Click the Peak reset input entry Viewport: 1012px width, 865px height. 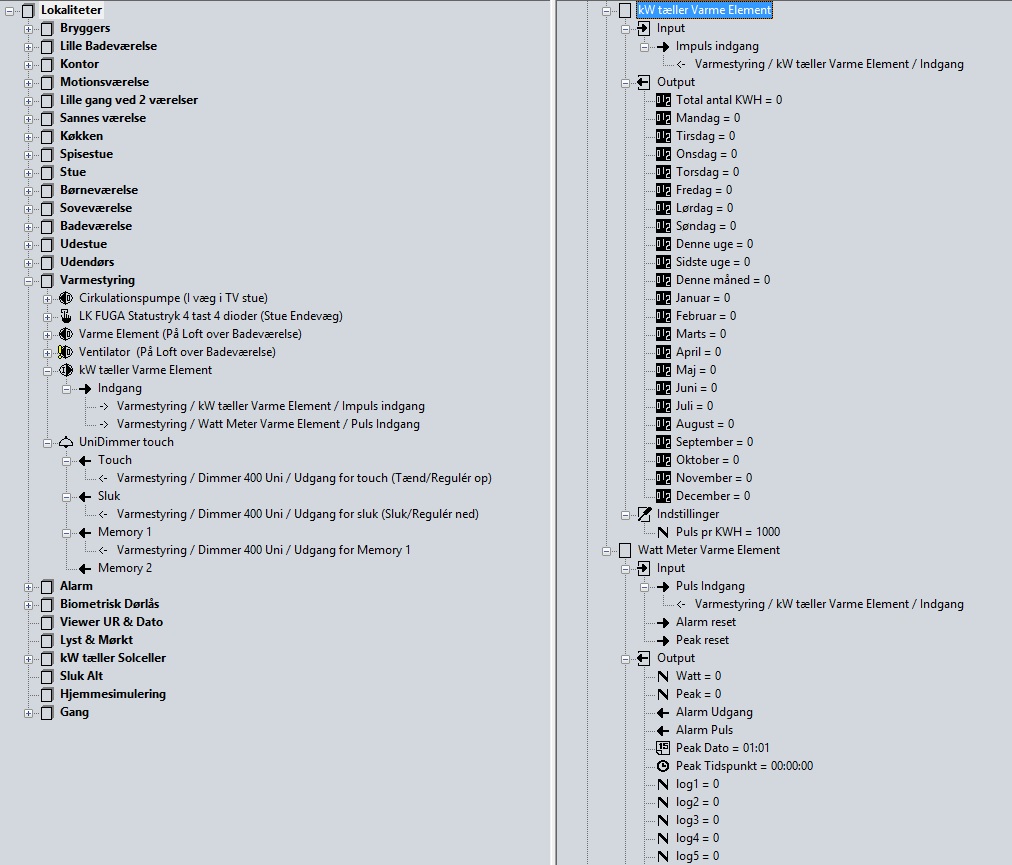[702, 640]
